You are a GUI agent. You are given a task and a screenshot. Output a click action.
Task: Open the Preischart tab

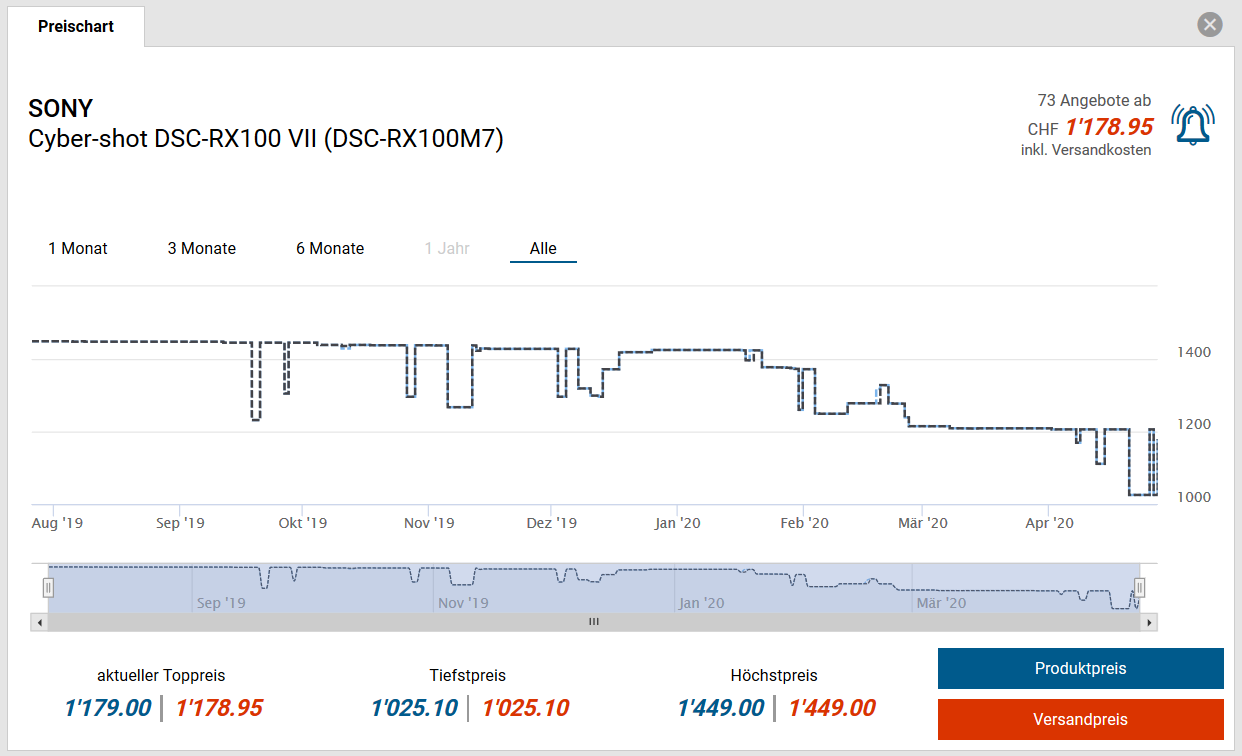pos(76,26)
